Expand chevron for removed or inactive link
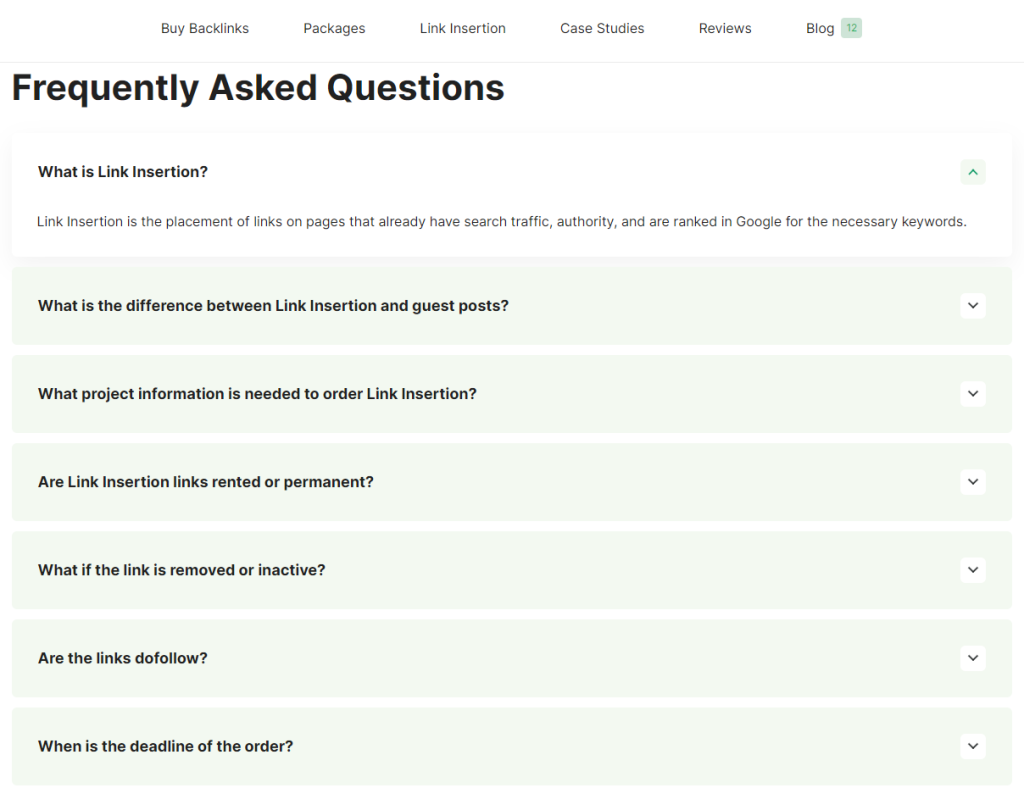1024x788 pixels. (973, 570)
